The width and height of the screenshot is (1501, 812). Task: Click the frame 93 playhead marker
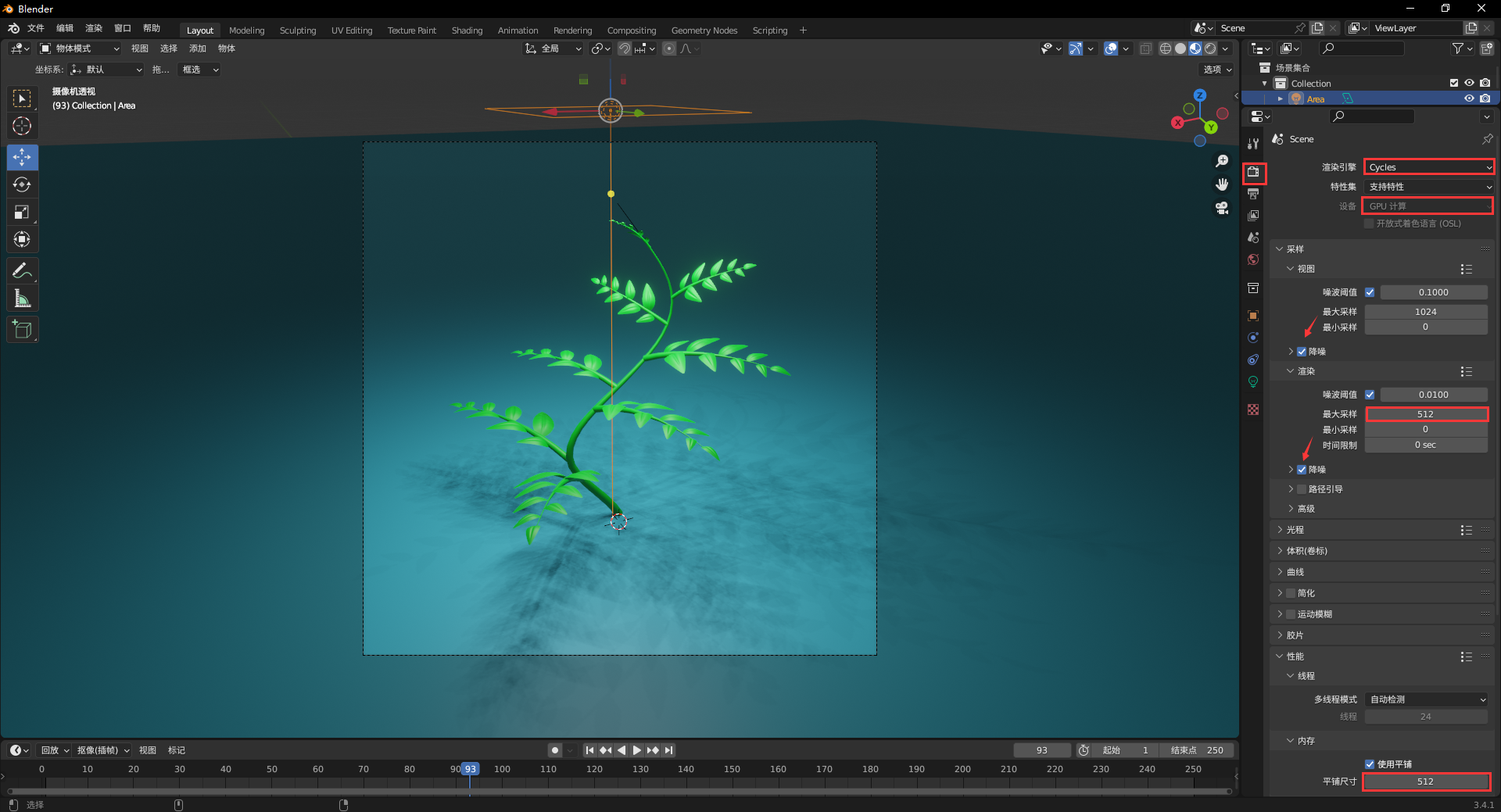tap(470, 769)
